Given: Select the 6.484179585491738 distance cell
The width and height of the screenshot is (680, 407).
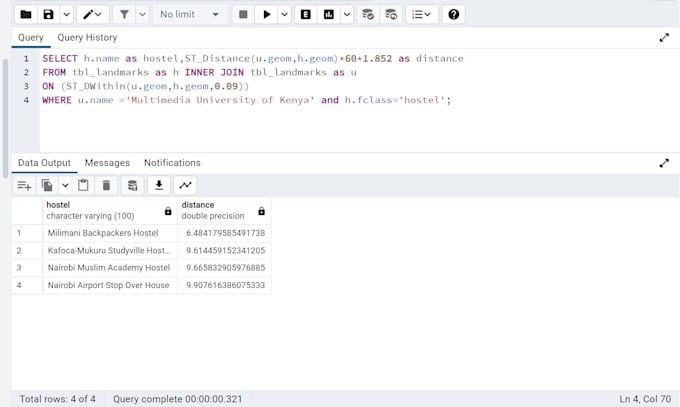Looking at the screenshot, I should pos(224,233).
